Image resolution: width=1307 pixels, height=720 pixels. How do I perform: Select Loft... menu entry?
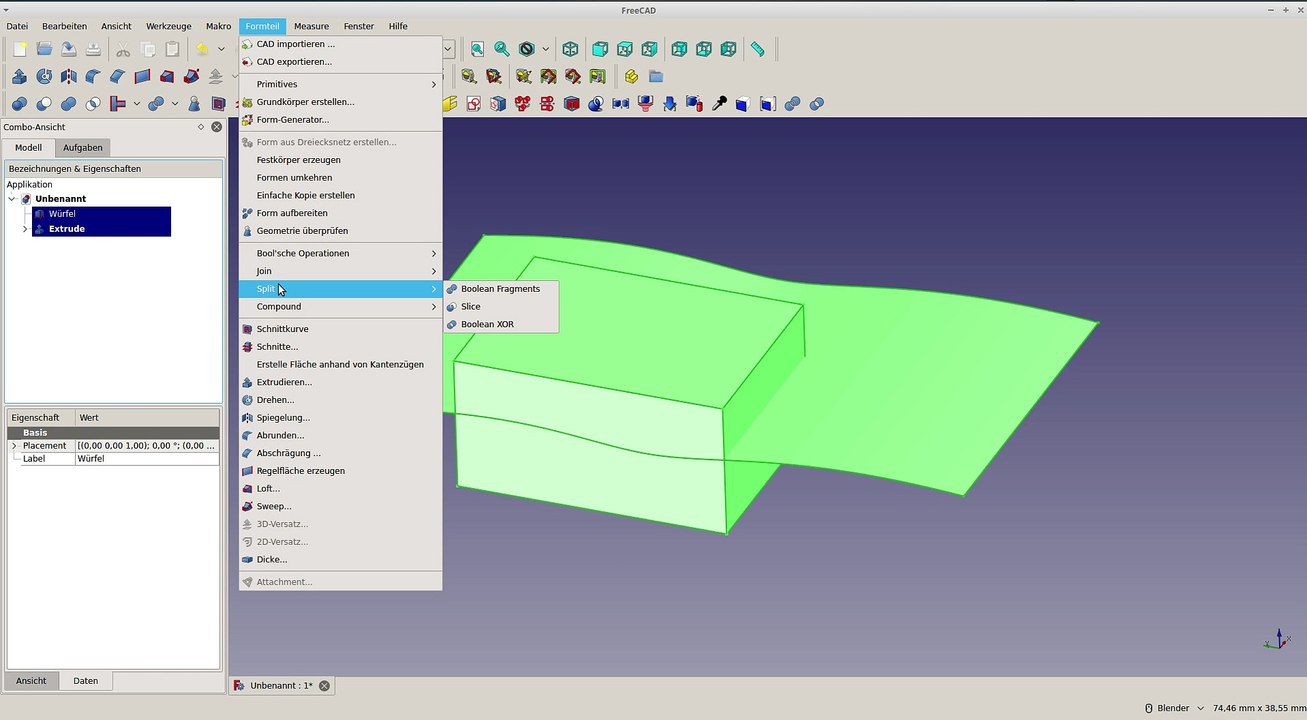(340, 489)
